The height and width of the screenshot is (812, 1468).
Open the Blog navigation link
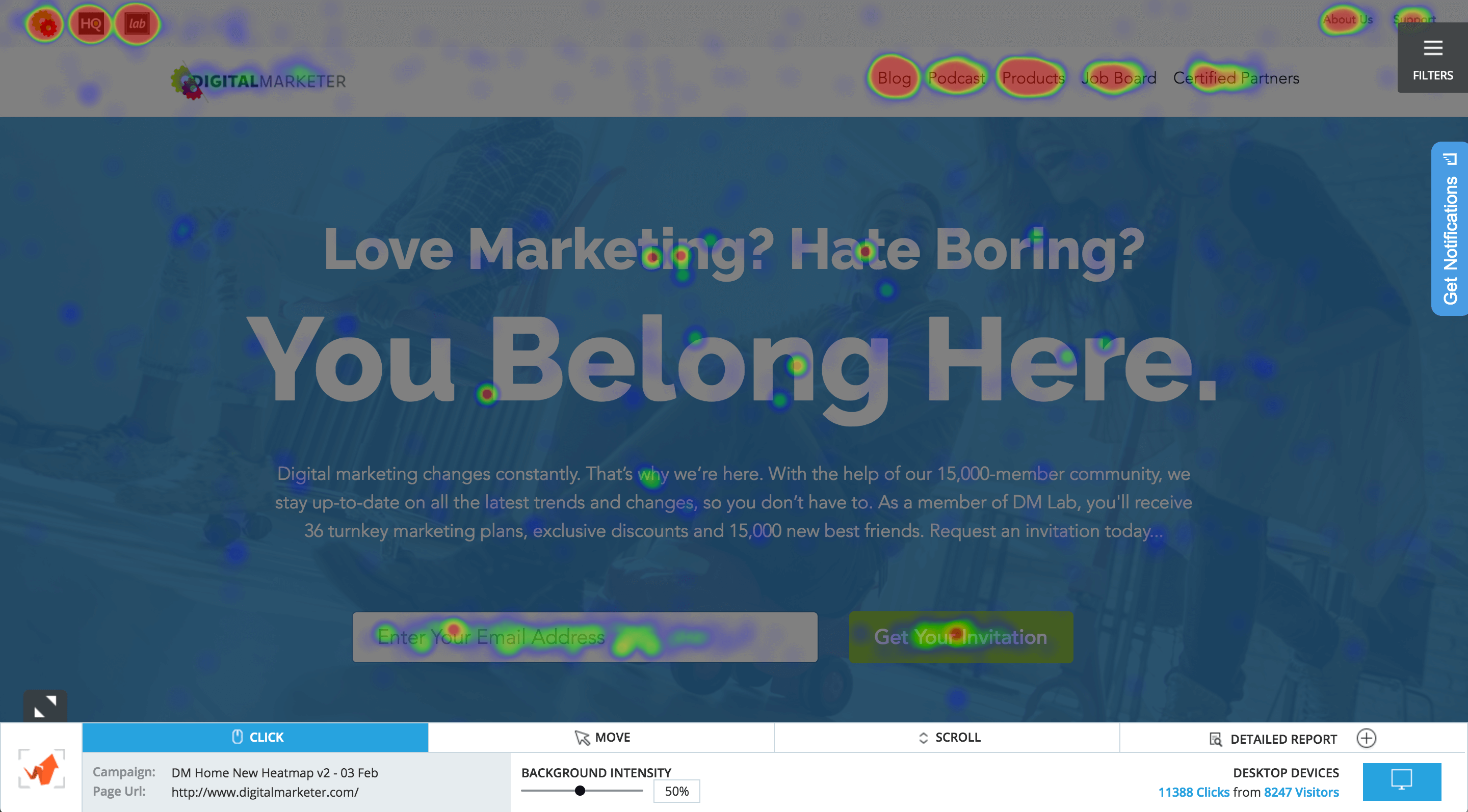[894, 78]
